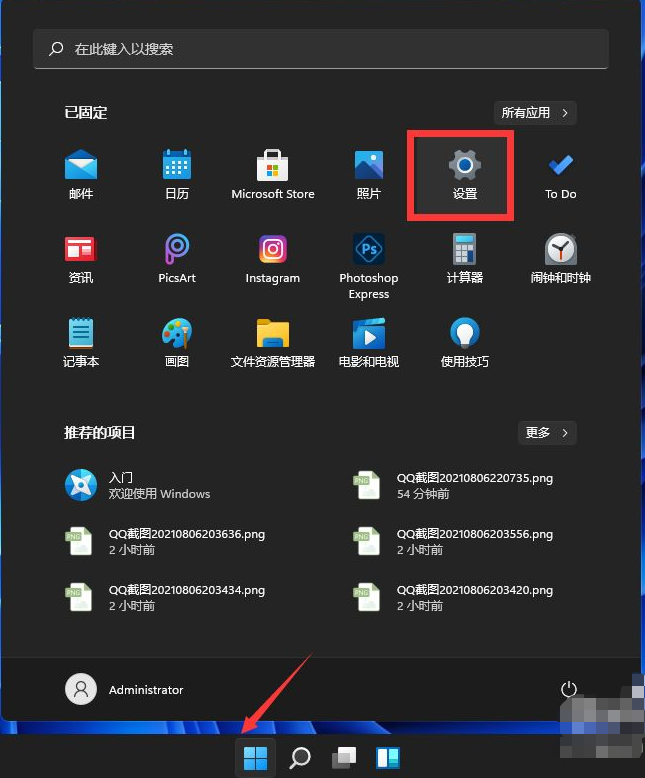The width and height of the screenshot is (645, 778).
Task: Open the 使用技巧 Tips app
Action: click(464, 343)
